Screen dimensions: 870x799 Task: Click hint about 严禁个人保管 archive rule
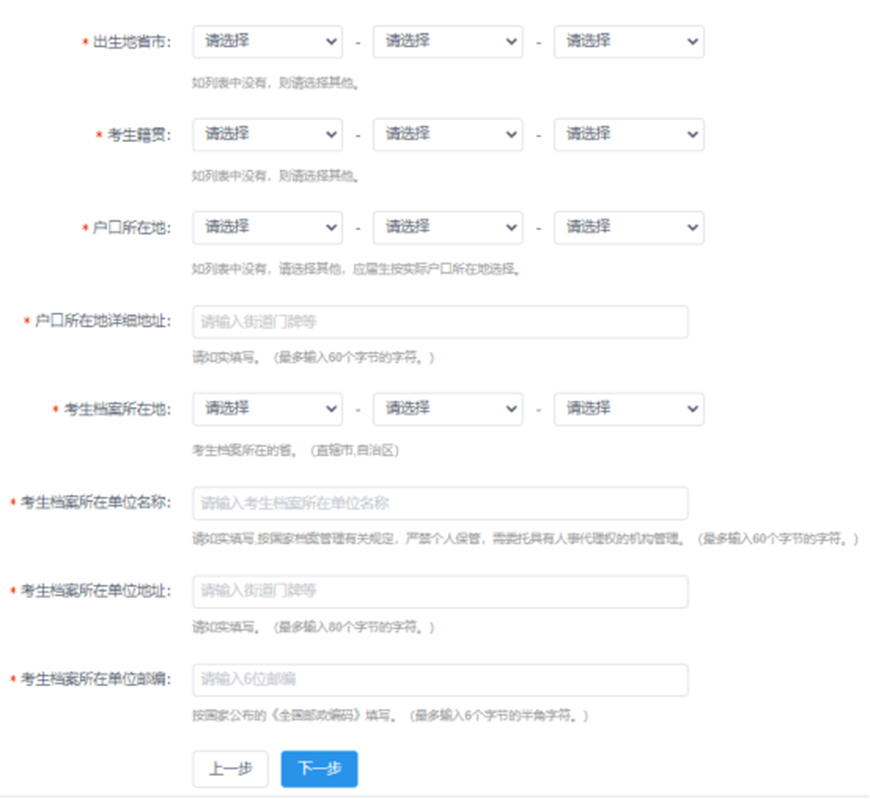[x=525, y=539]
